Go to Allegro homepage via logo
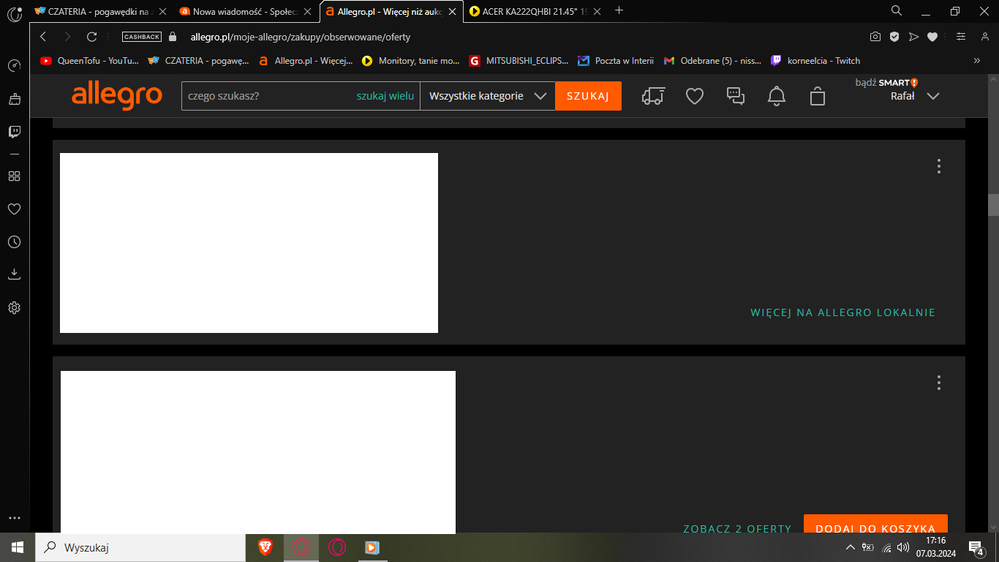The width and height of the screenshot is (999, 562). (x=117, y=96)
